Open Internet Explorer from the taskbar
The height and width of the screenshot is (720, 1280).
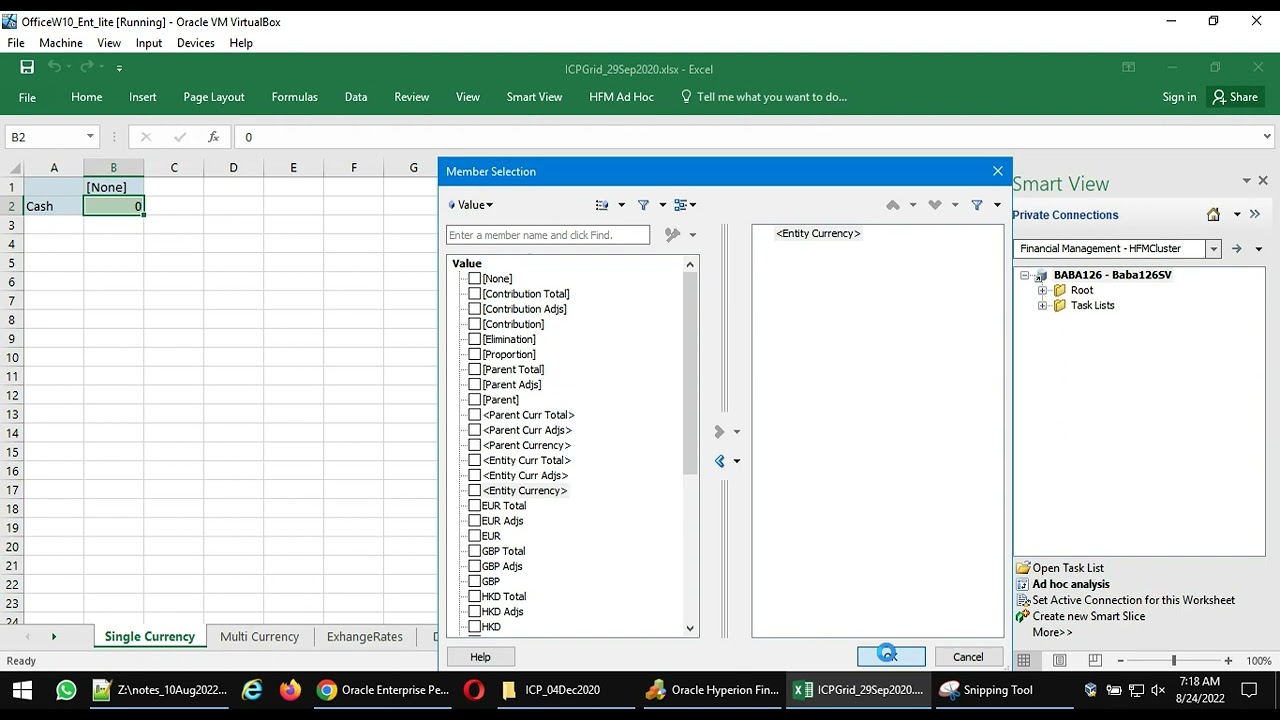(x=252, y=690)
